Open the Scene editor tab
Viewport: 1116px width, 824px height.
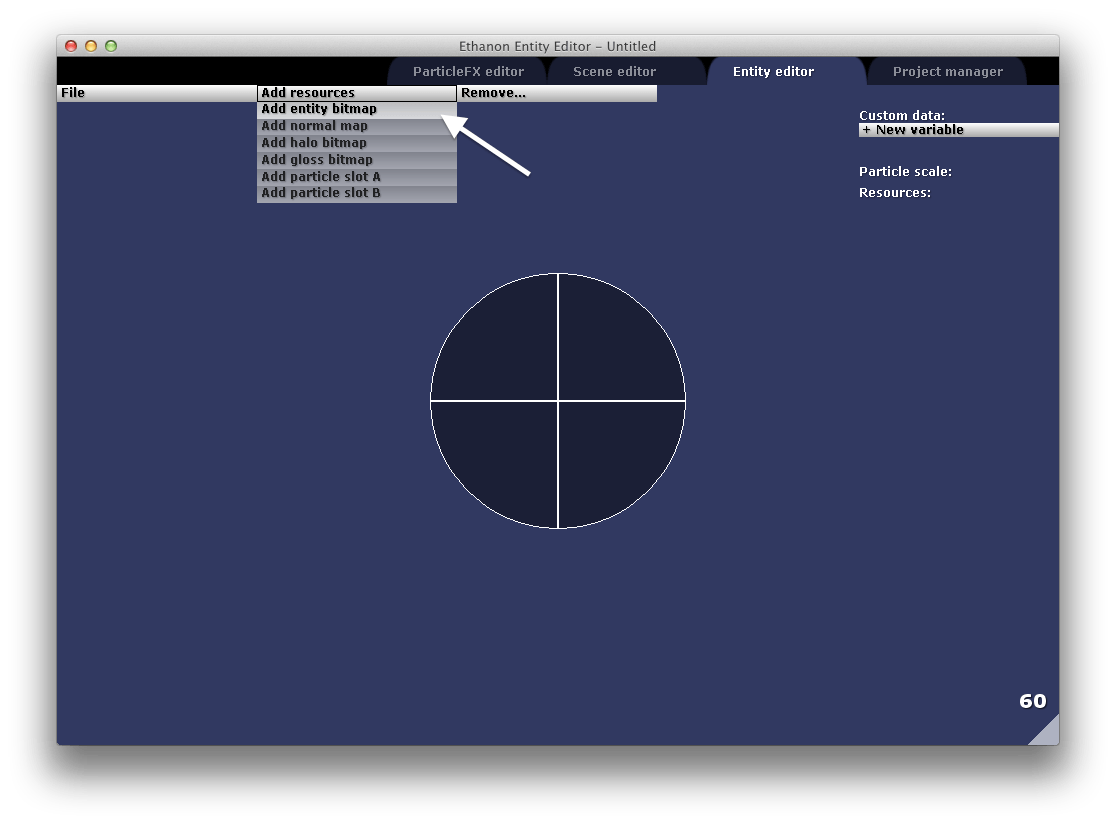click(x=614, y=72)
